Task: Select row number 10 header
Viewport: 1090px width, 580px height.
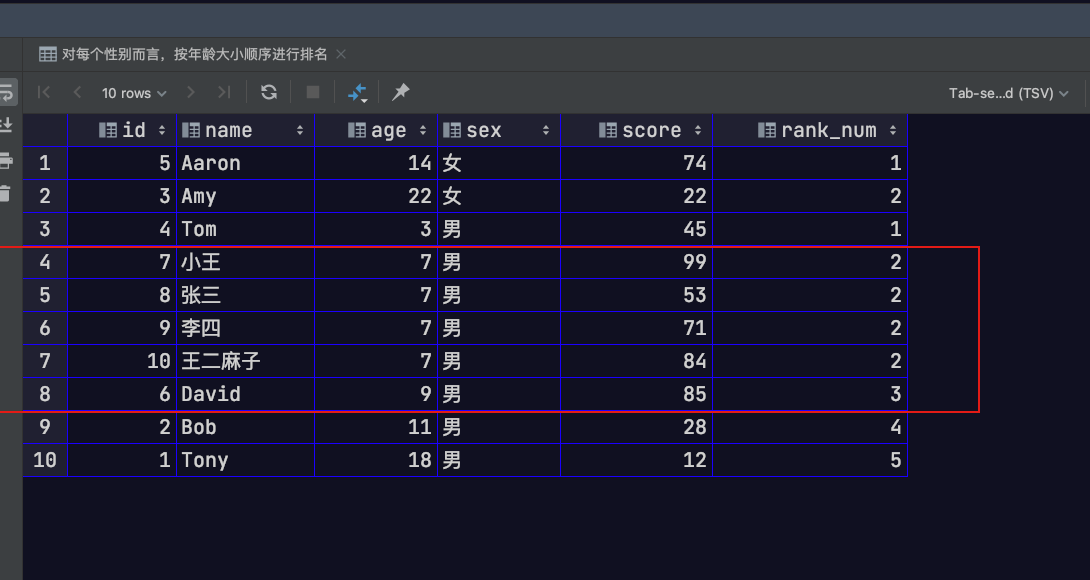Action: (45, 460)
